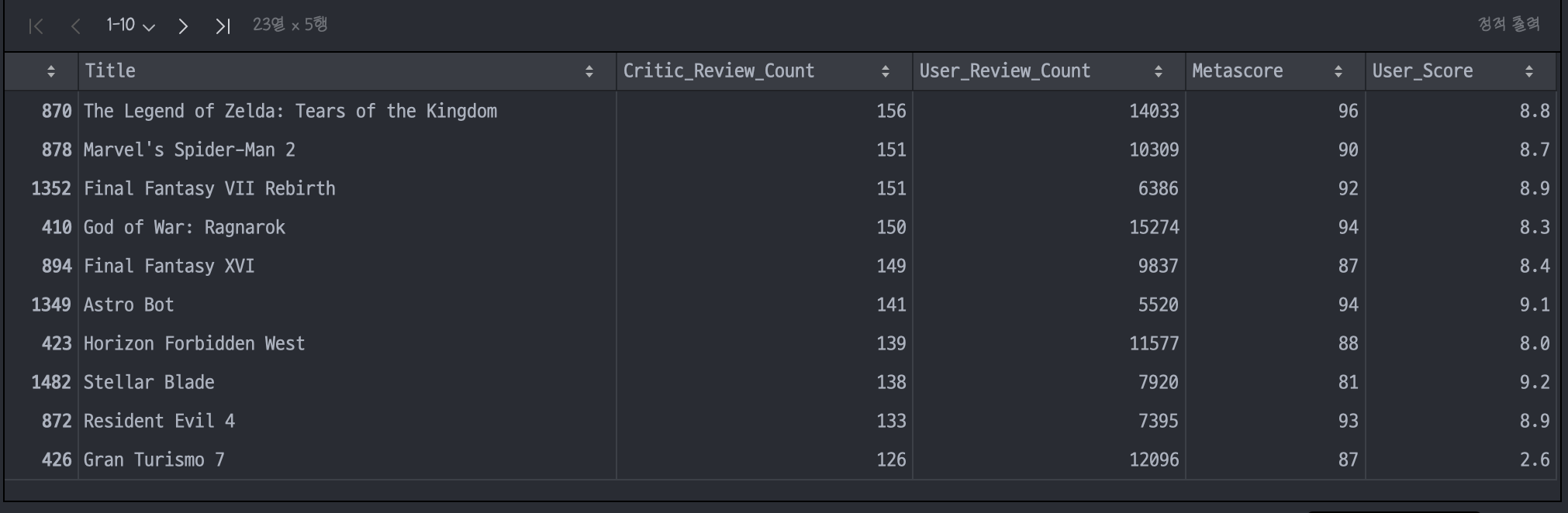Image resolution: width=1568 pixels, height=513 pixels.
Task: Sort by User_Review_Count sort arrows
Action: [1159, 71]
